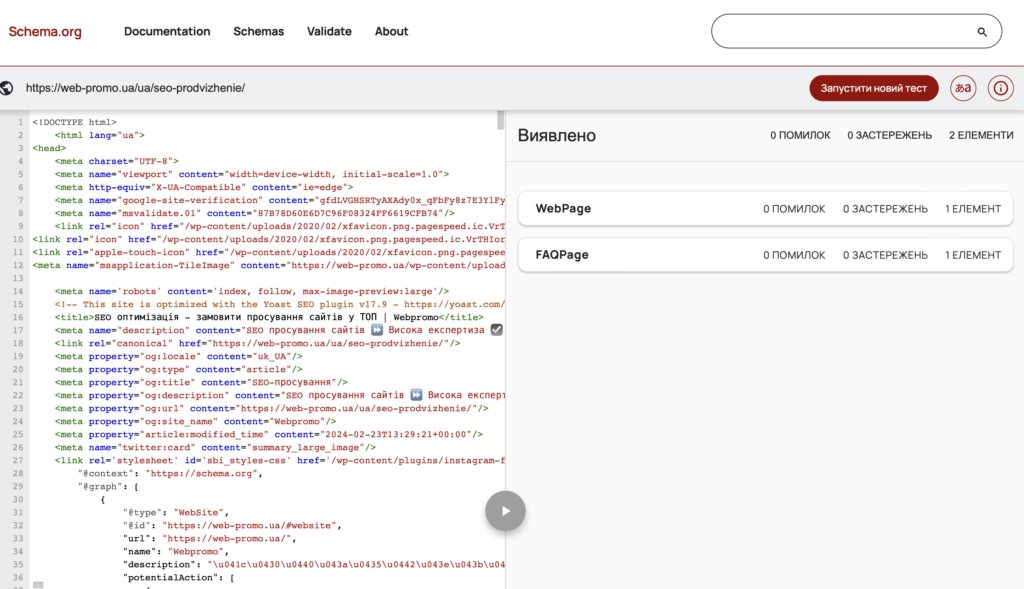
Task: Go to the Schemas page
Action: click(259, 31)
